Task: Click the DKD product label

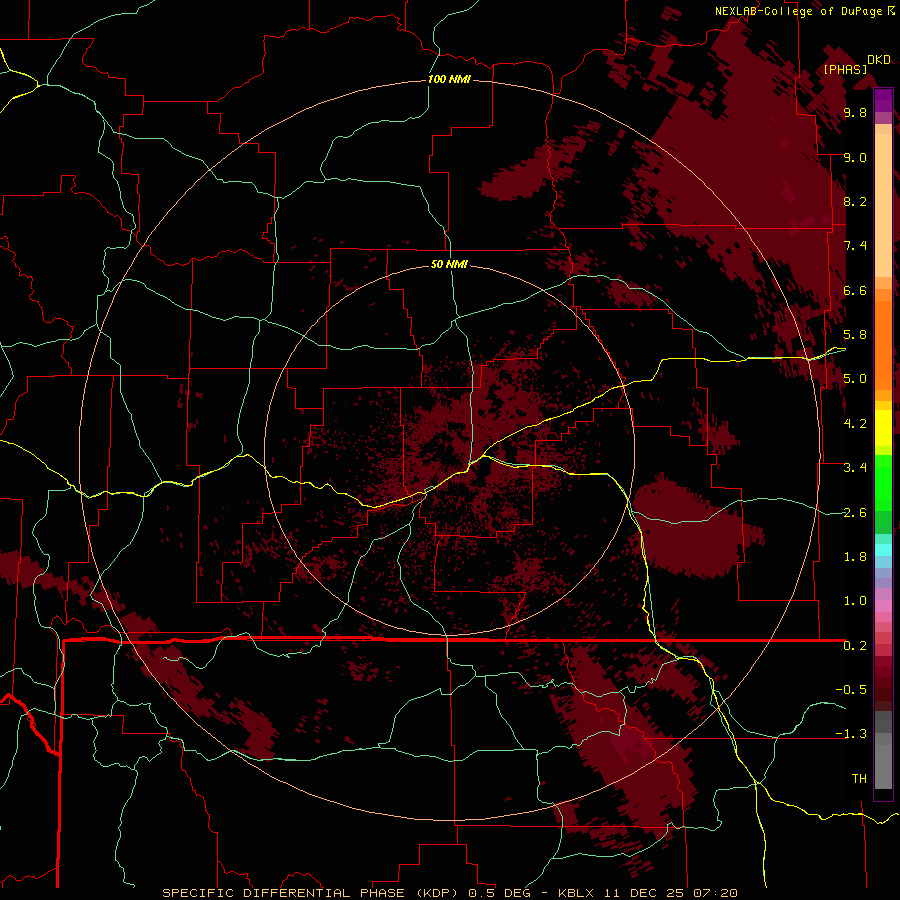Action: [x=879, y=60]
